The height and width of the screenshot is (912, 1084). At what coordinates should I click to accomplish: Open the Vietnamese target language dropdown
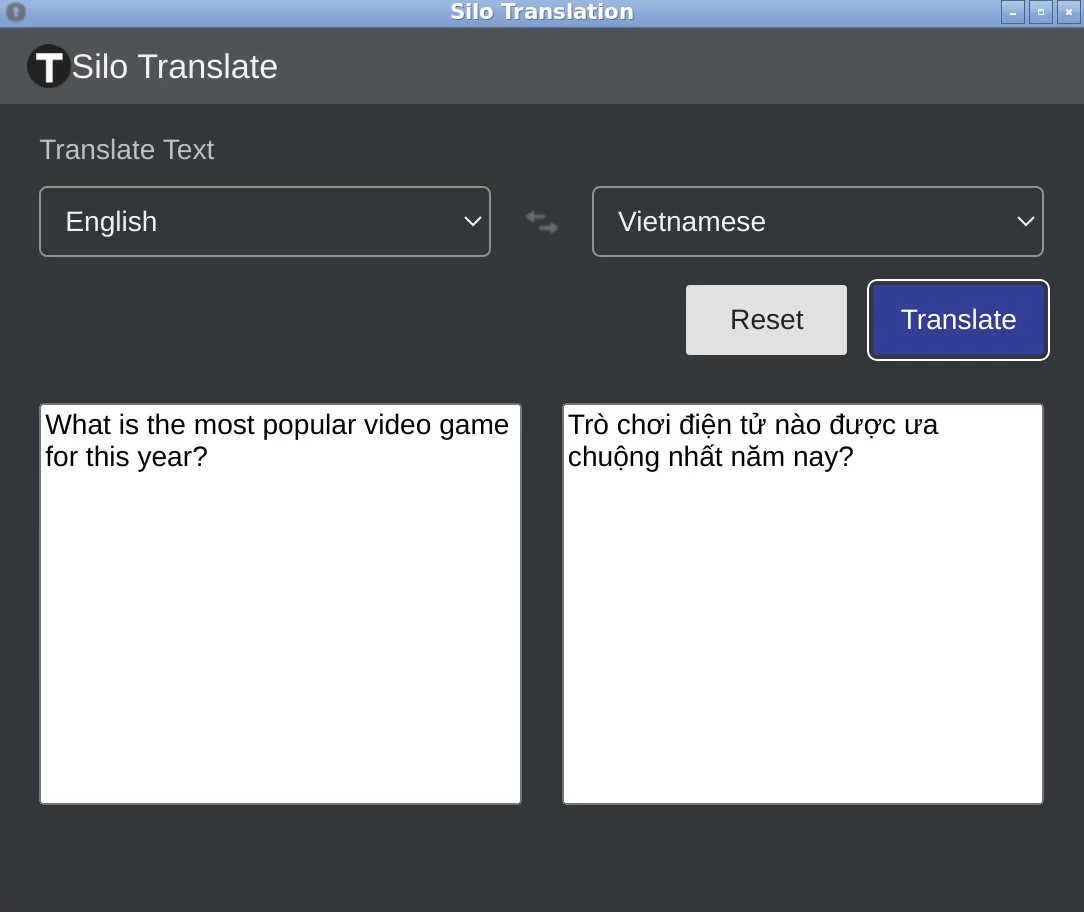point(818,221)
